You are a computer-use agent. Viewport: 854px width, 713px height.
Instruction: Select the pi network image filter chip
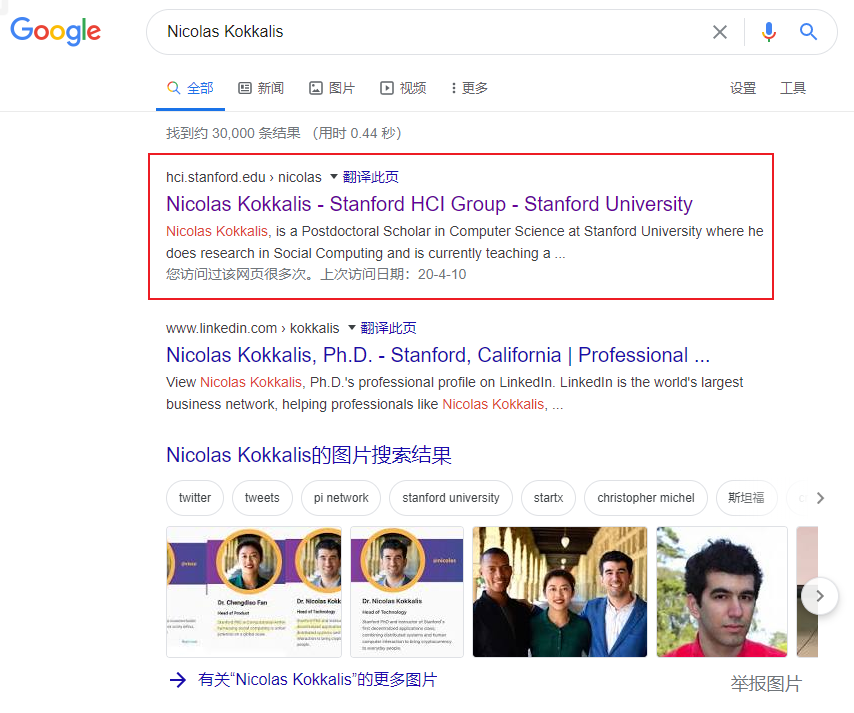pyautogui.click(x=340, y=498)
